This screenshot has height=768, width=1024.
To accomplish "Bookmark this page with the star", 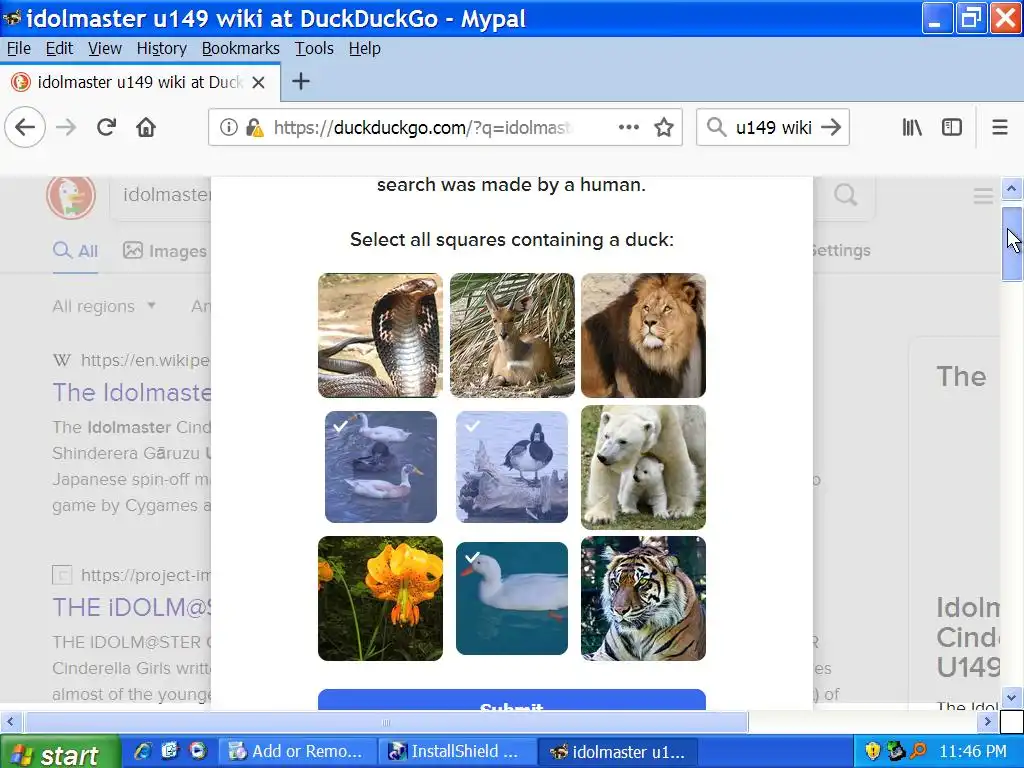I will click(664, 127).
